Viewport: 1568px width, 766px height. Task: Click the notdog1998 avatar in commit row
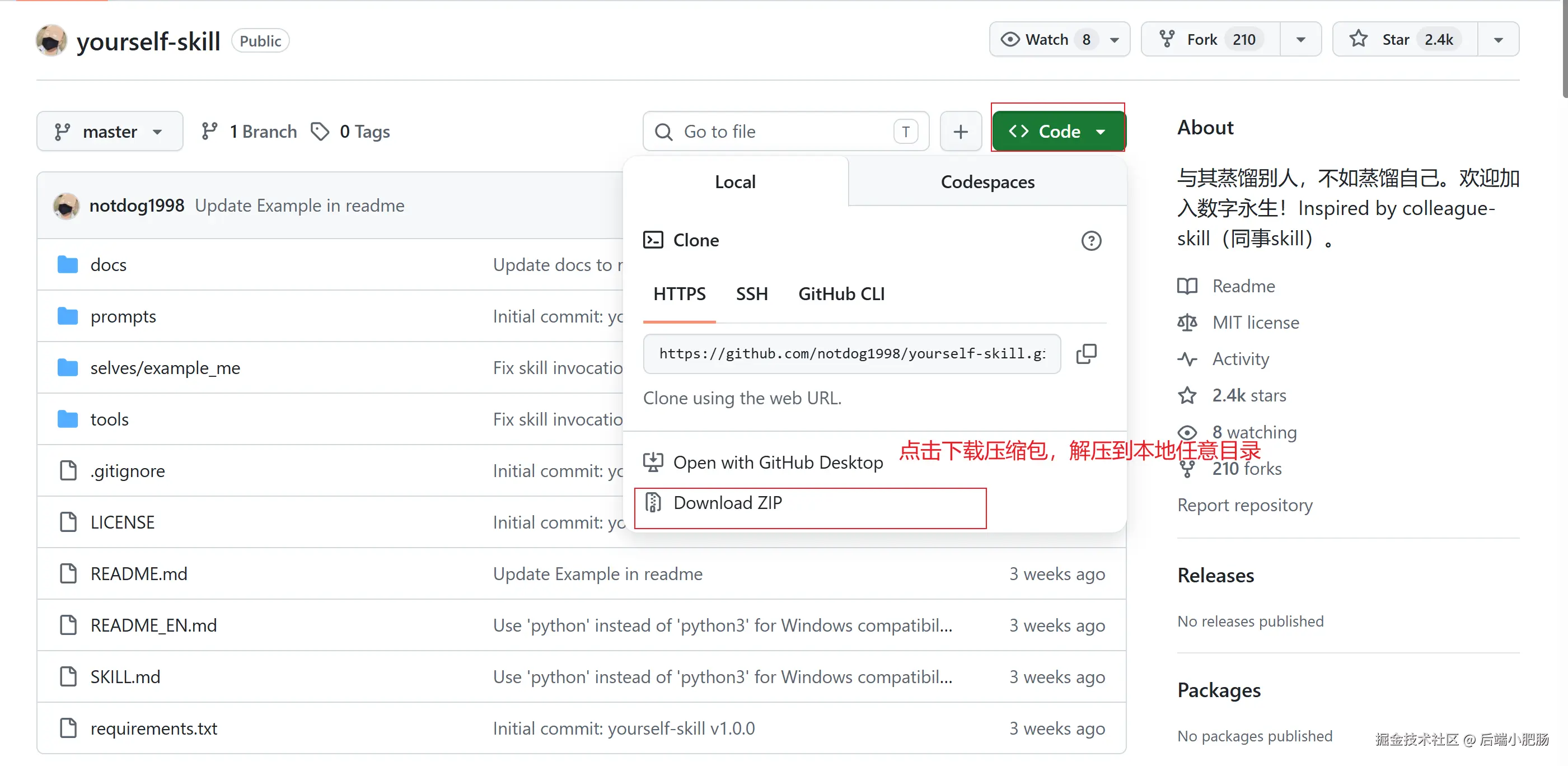click(x=65, y=206)
